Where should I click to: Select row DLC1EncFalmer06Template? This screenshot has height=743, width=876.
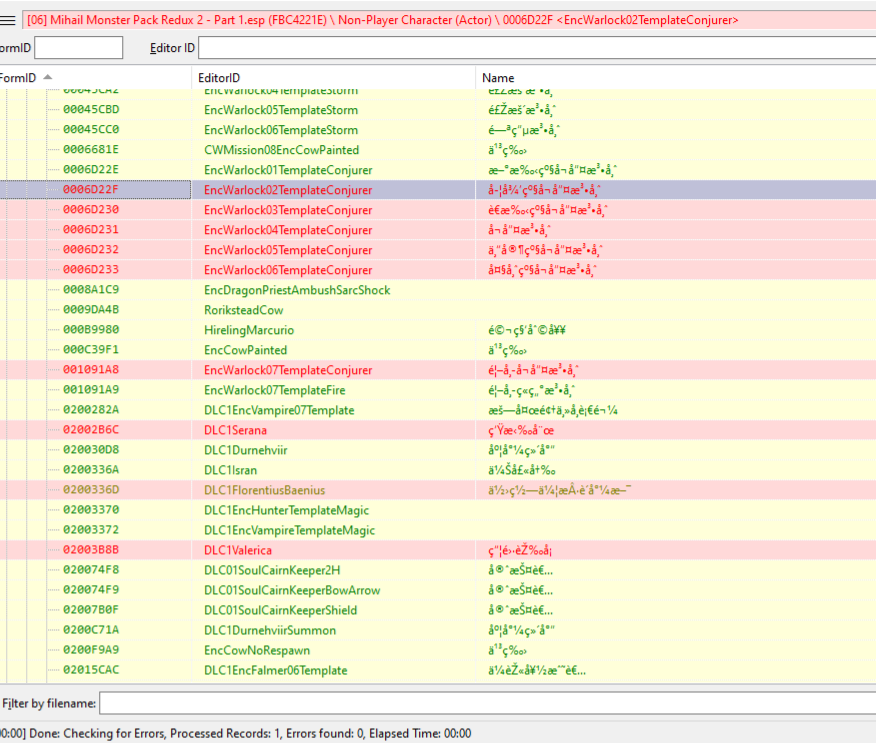(438, 670)
